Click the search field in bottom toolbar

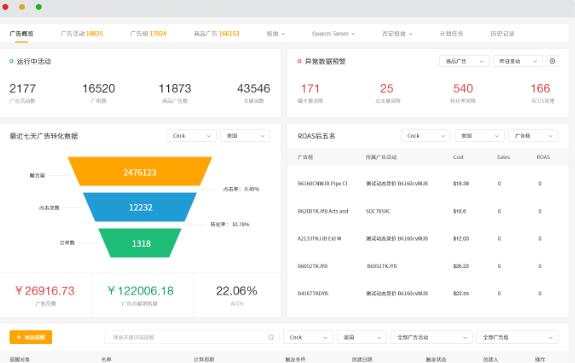point(191,337)
